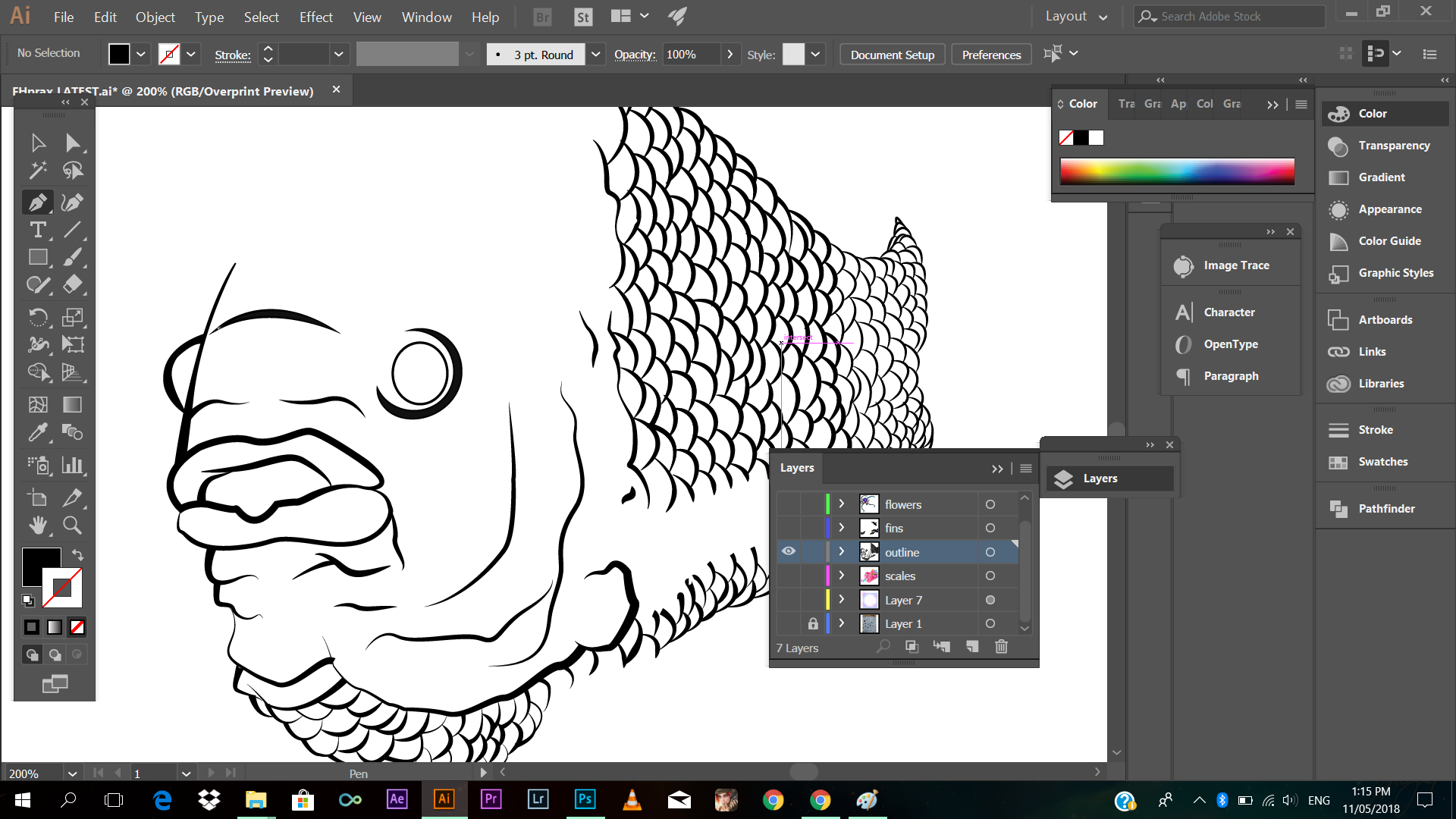Select the Layers panel tab
This screenshot has height=819, width=1456.
tap(797, 468)
